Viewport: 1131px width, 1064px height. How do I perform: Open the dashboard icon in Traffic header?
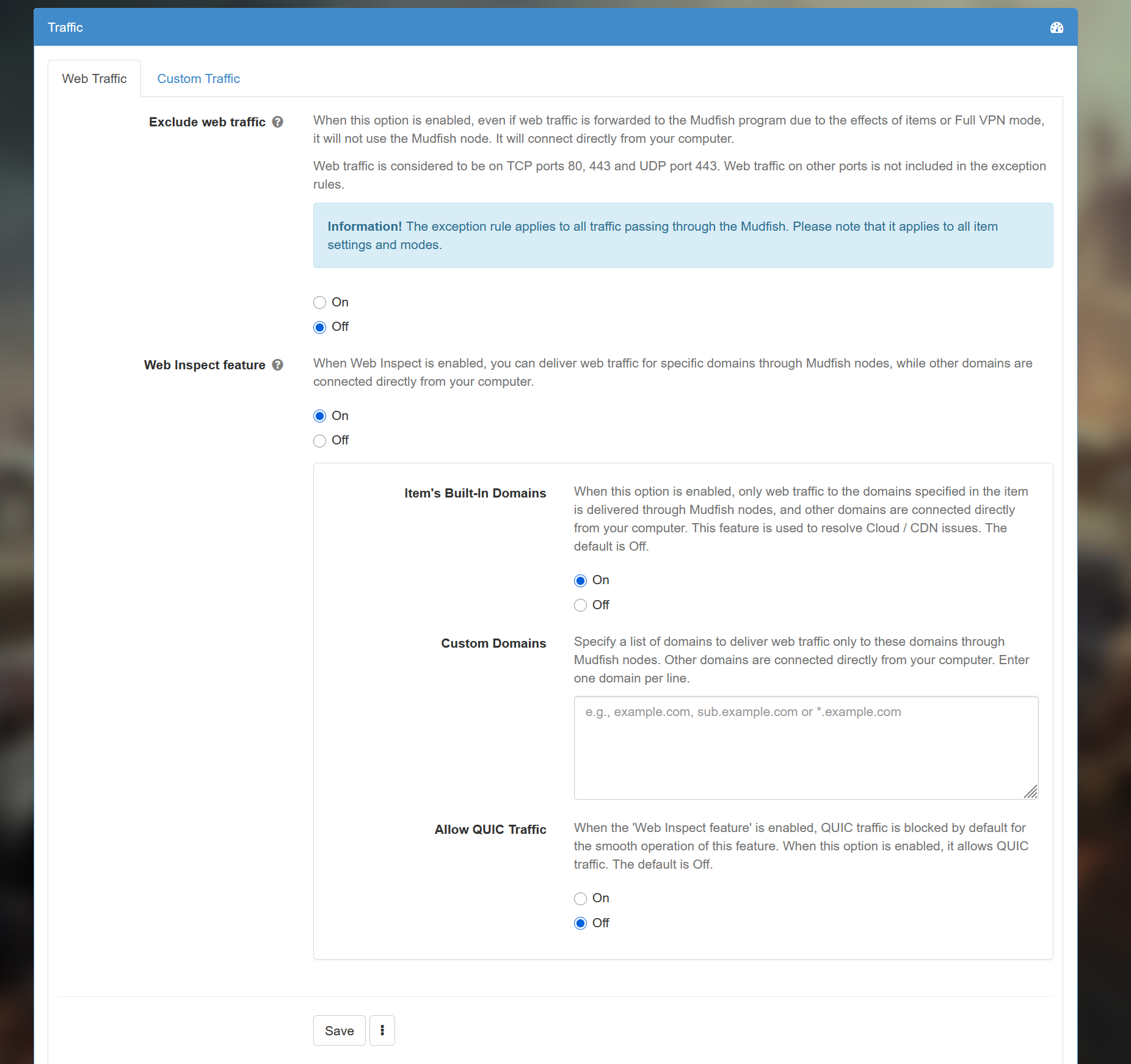pyautogui.click(x=1056, y=27)
